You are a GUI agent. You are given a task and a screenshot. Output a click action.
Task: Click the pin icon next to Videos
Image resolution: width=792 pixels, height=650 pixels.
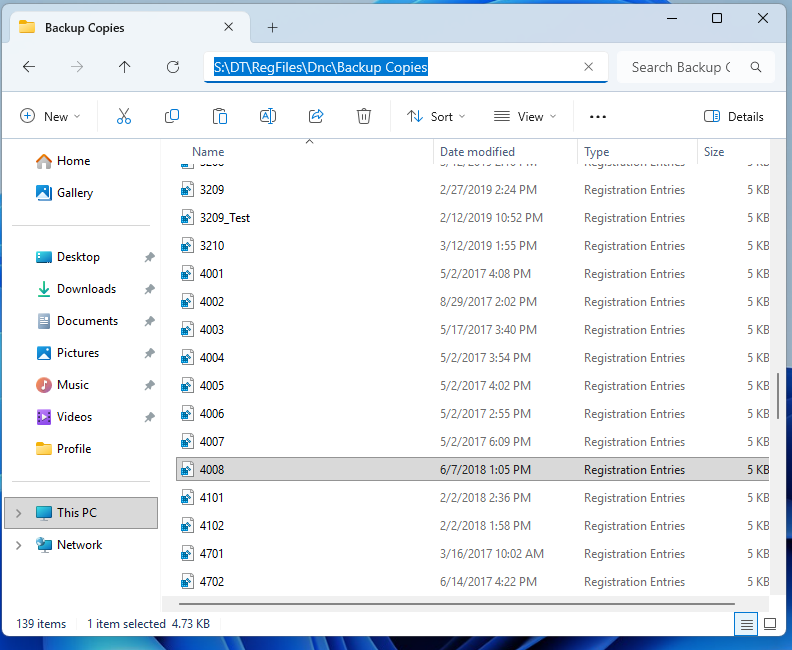[x=150, y=417]
